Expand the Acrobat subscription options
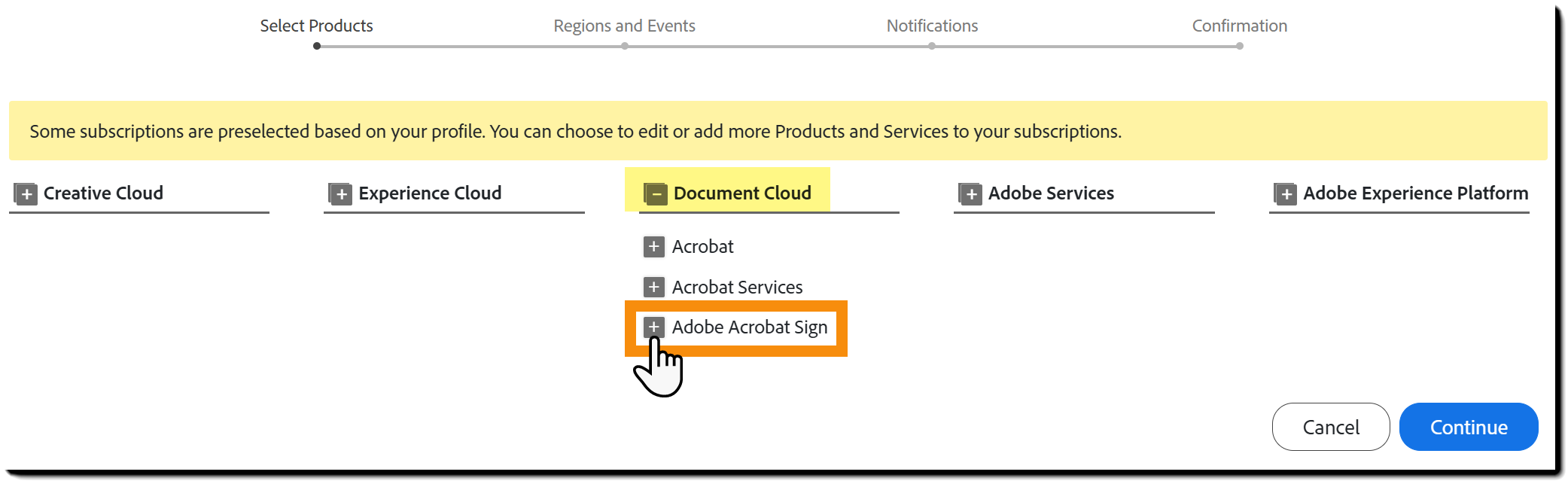 (x=653, y=246)
